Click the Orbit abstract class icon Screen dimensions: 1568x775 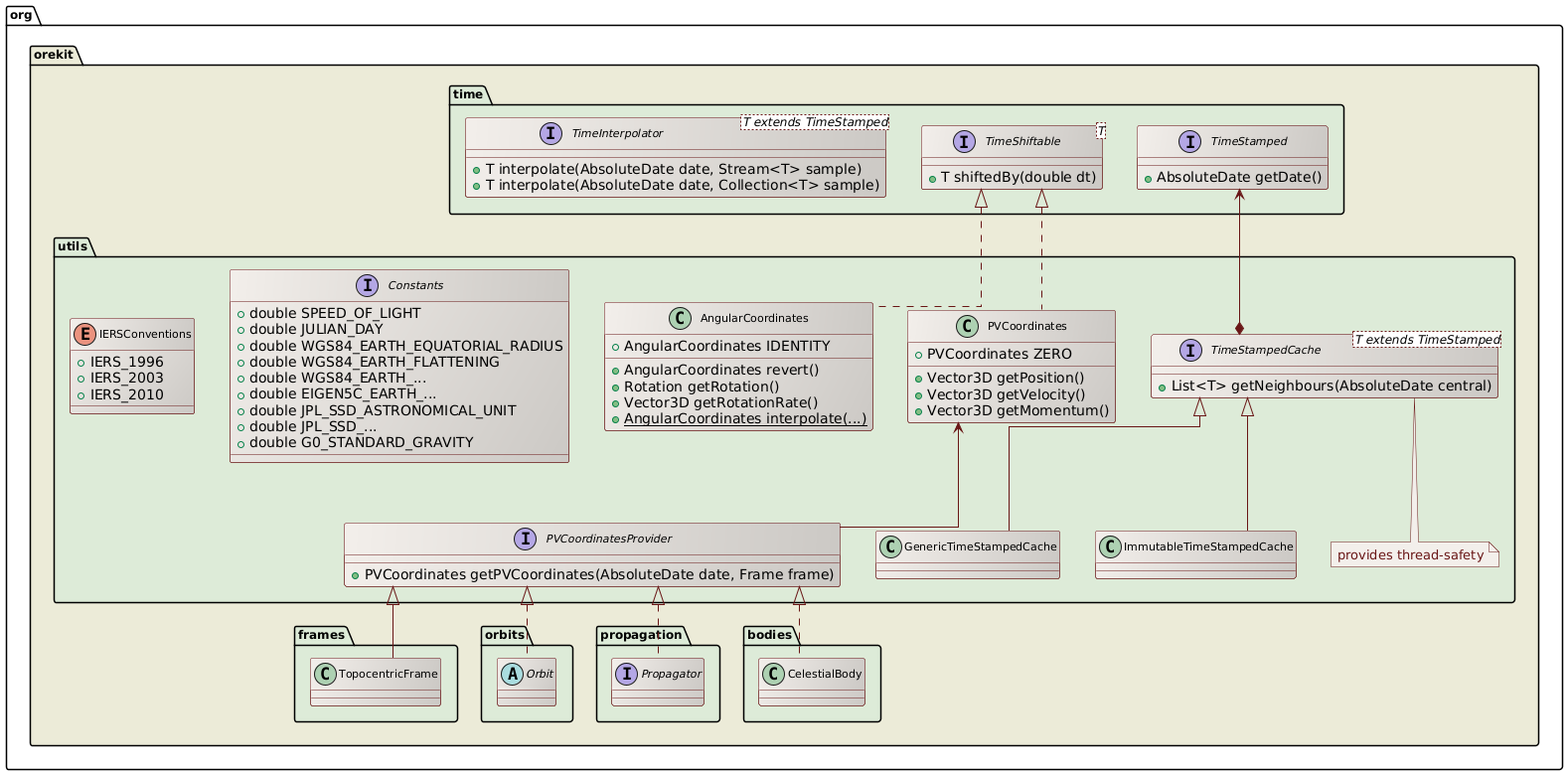[x=510, y=674]
